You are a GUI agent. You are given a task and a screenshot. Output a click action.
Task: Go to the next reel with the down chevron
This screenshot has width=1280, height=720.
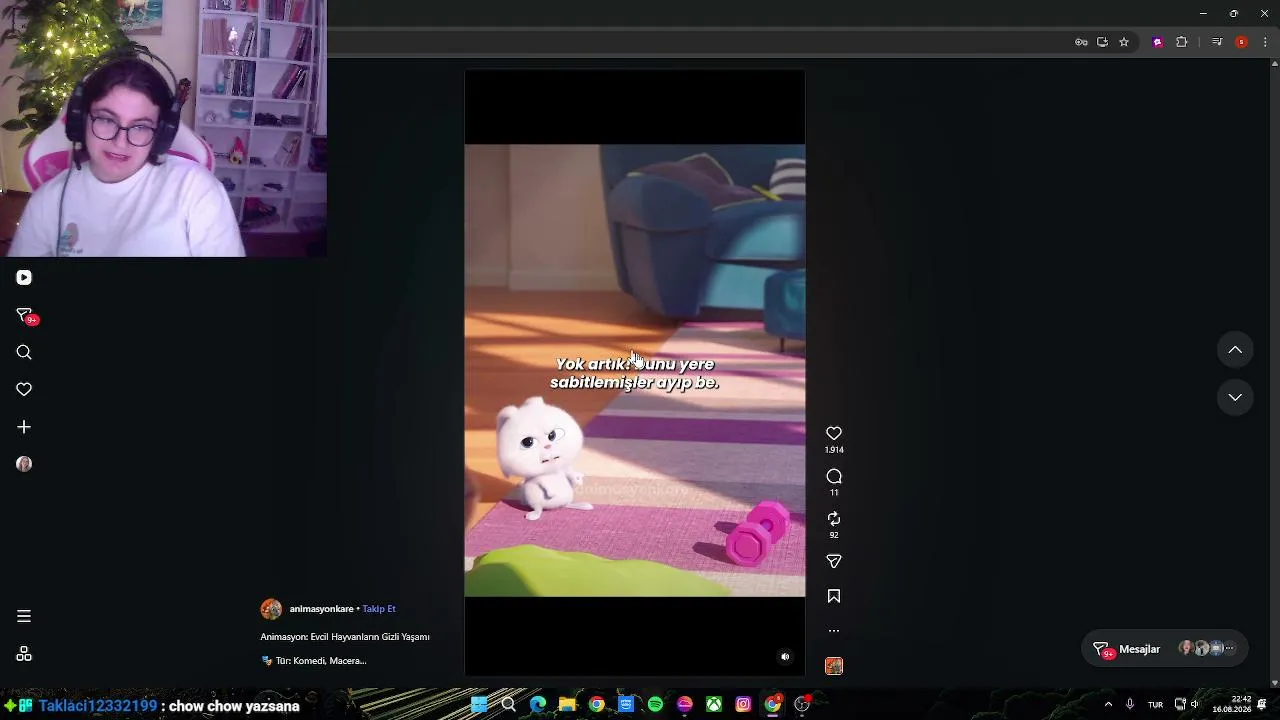[1235, 397]
